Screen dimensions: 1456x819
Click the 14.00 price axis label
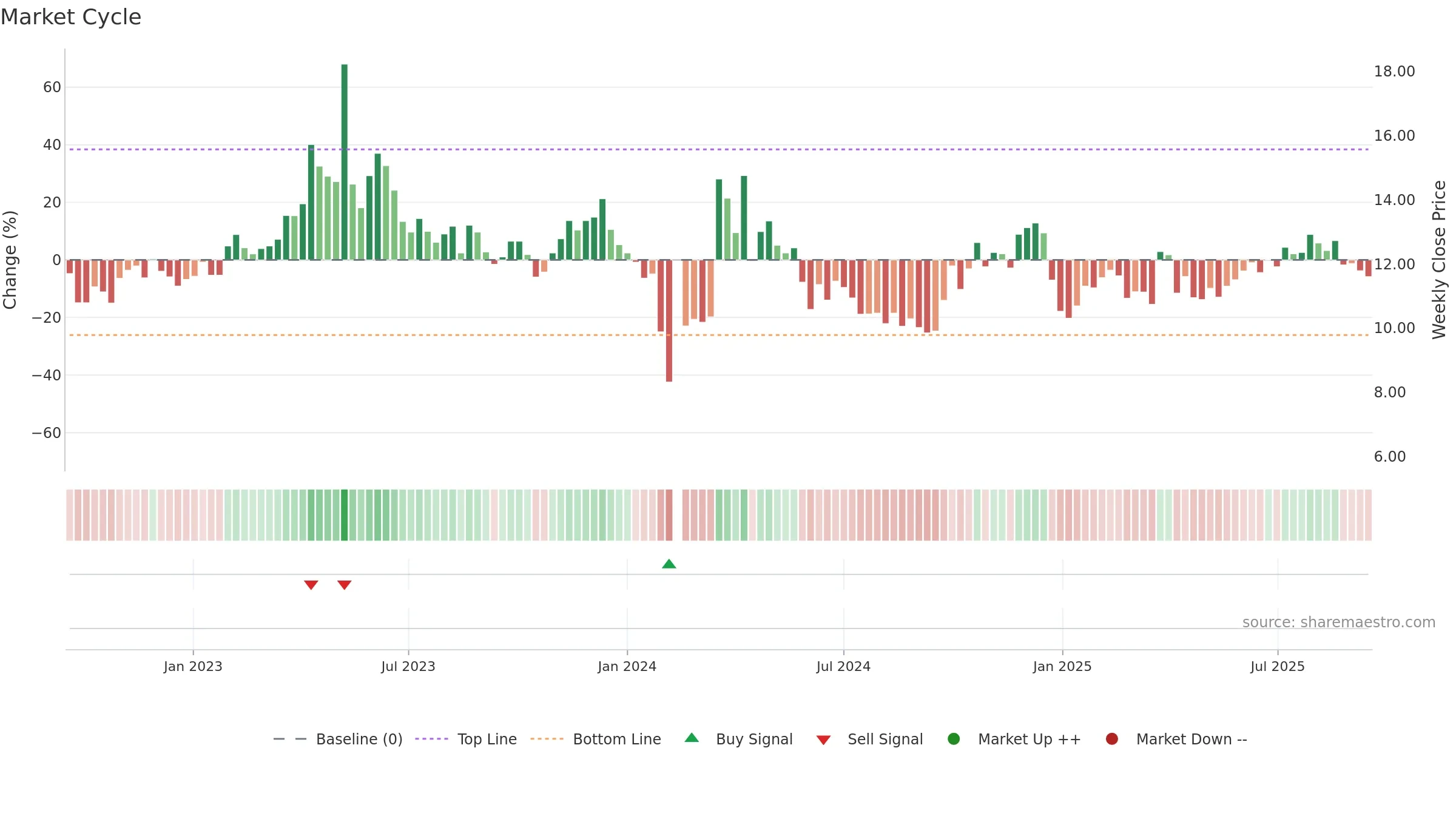1394,200
